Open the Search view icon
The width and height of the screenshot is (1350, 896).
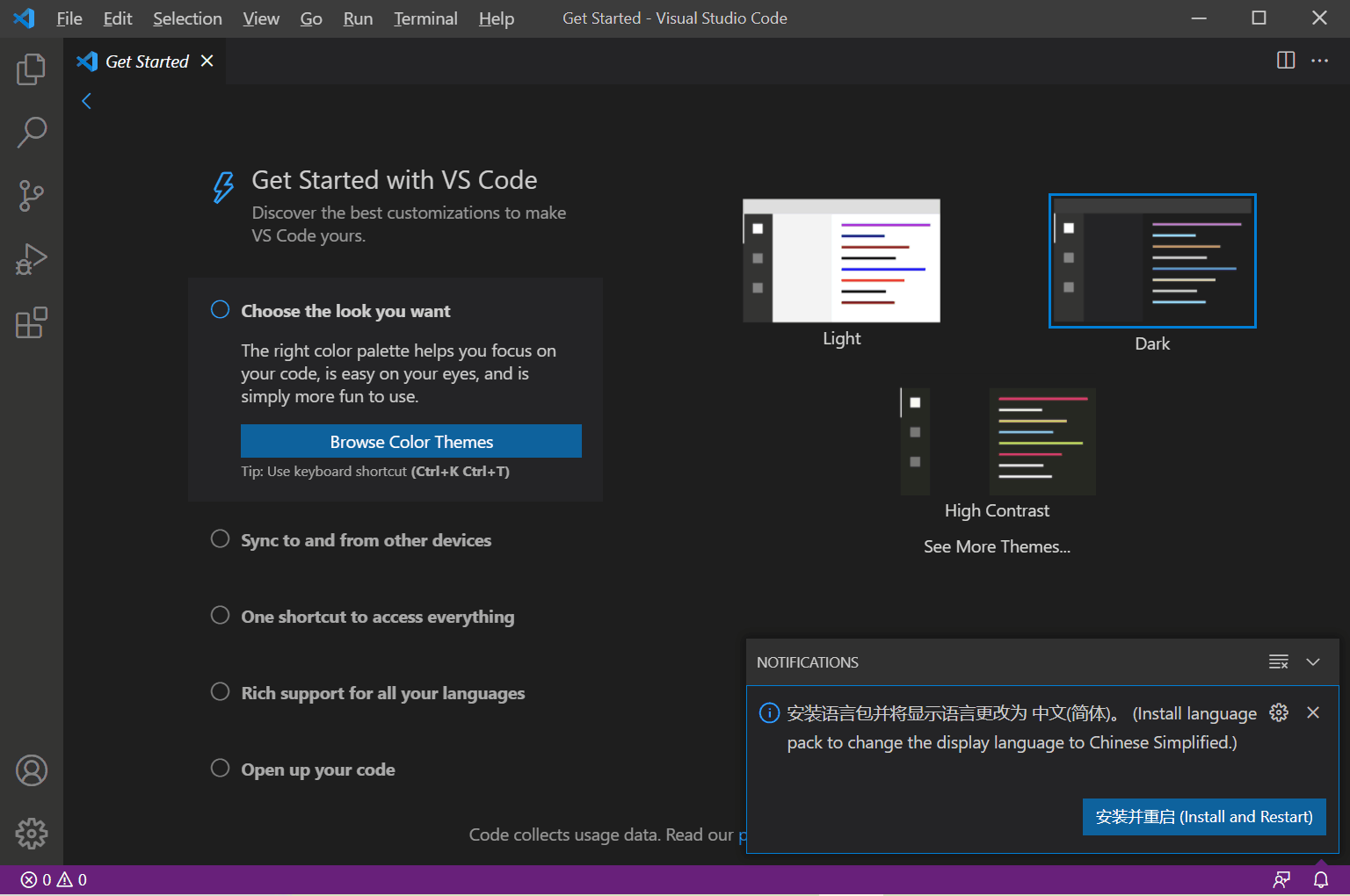31,133
